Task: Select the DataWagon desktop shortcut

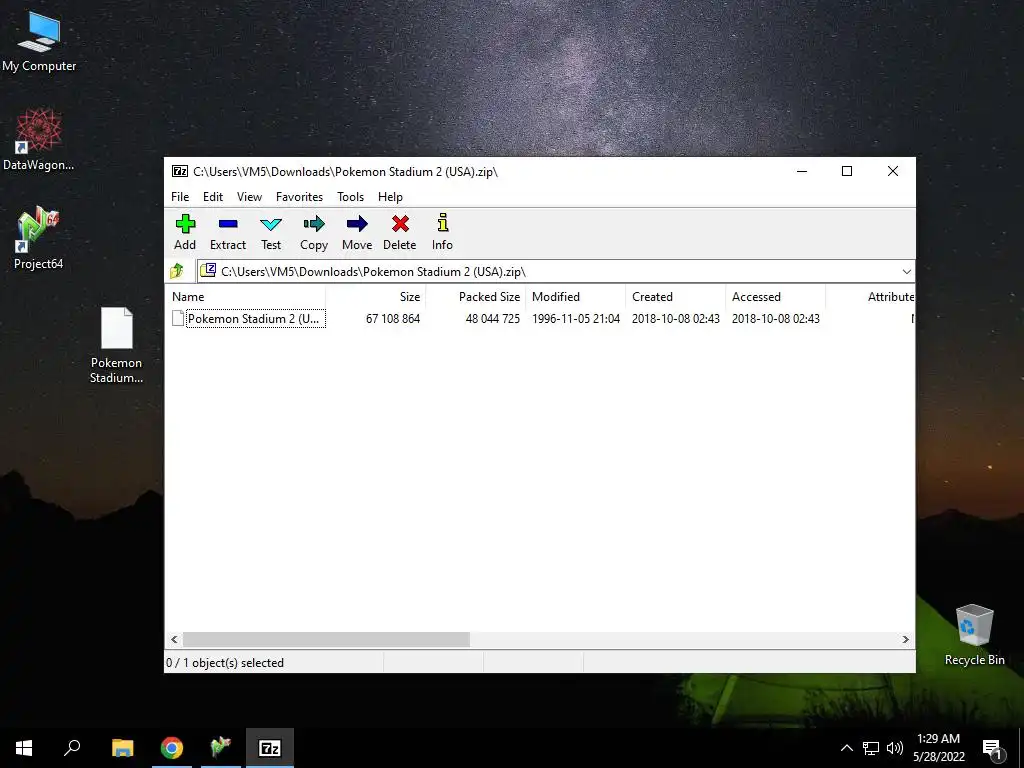Action: pos(39,140)
